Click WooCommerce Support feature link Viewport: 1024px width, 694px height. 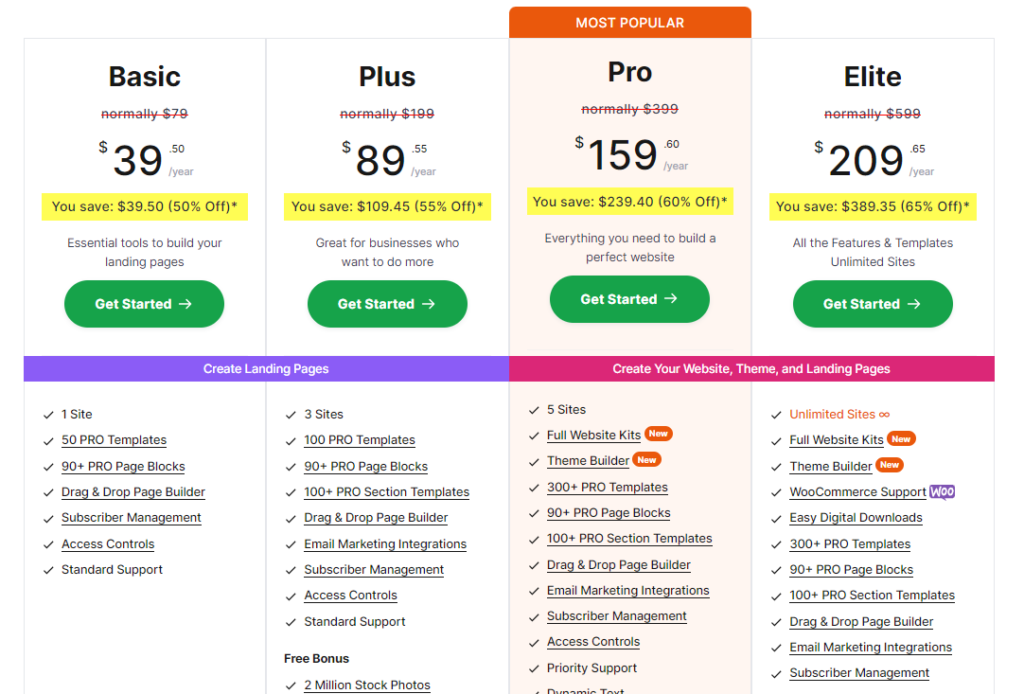(x=857, y=492)
